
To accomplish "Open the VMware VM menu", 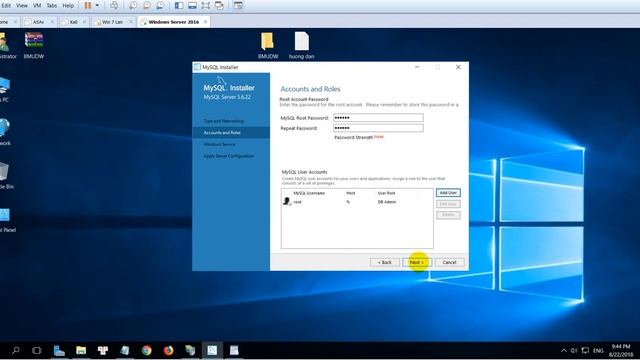I will (37, 5).
